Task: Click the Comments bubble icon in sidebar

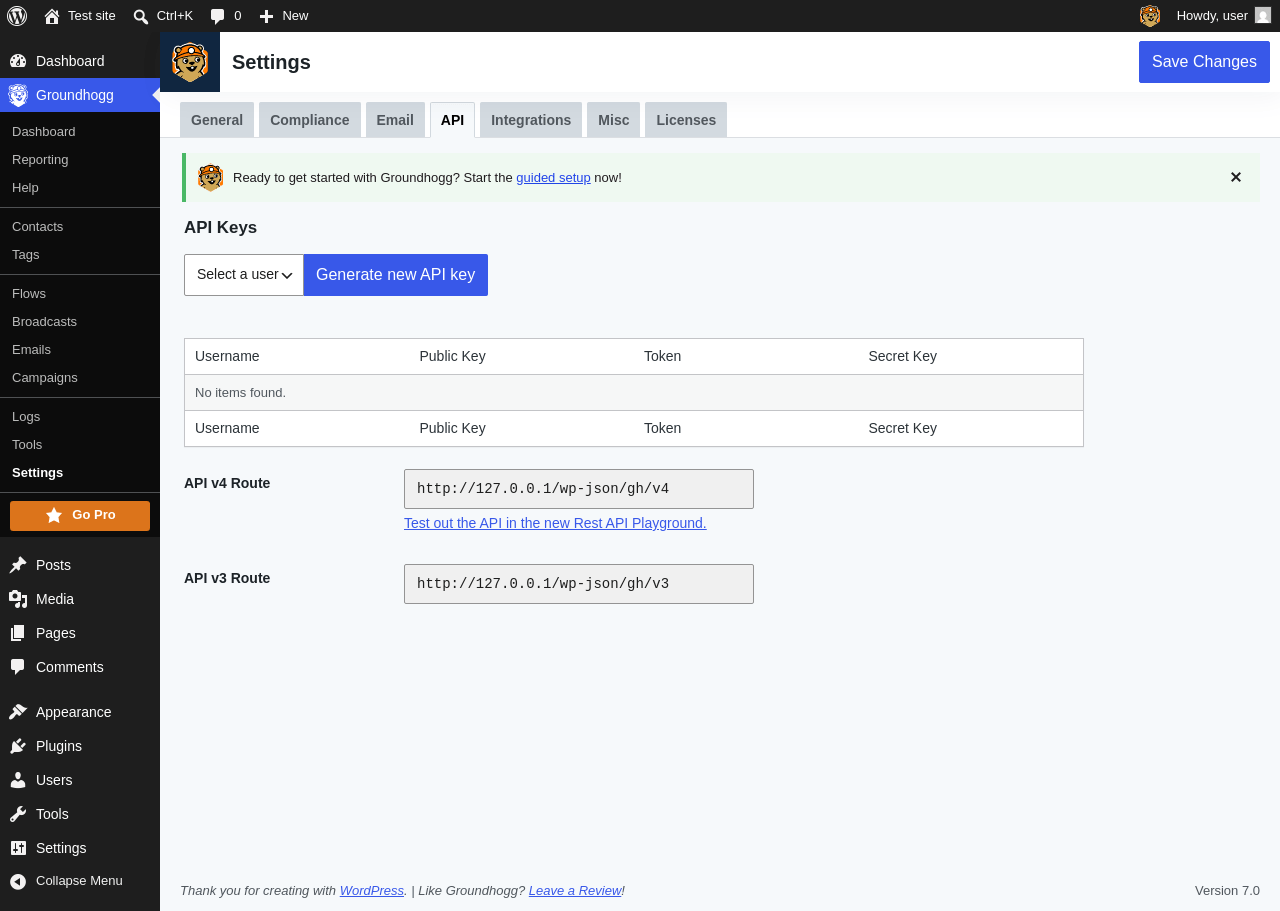Action: [x=18, y=667]
